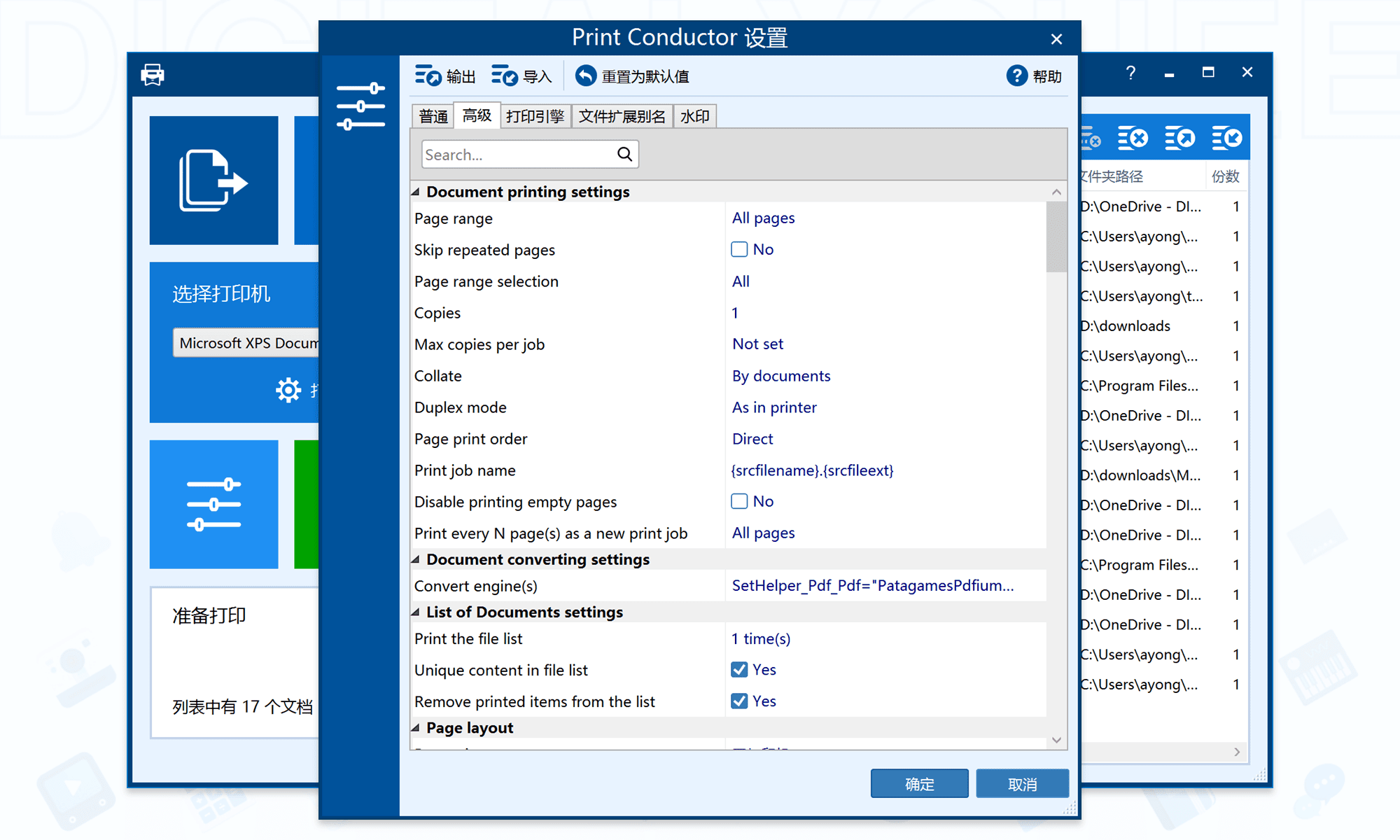Viewport: 1400px width, 840px height.
Task: Collapse the Document printing settings section
Action: (x=416, y=192)
